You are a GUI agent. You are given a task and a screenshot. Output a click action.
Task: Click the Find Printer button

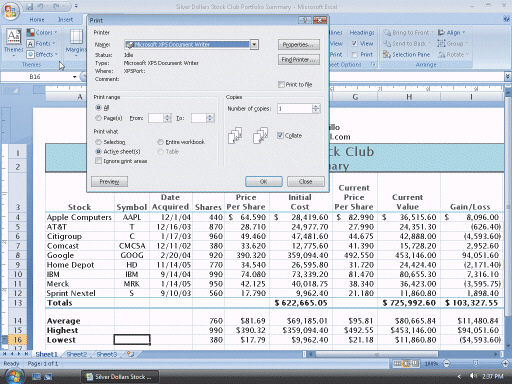click(x=299, y=60)
